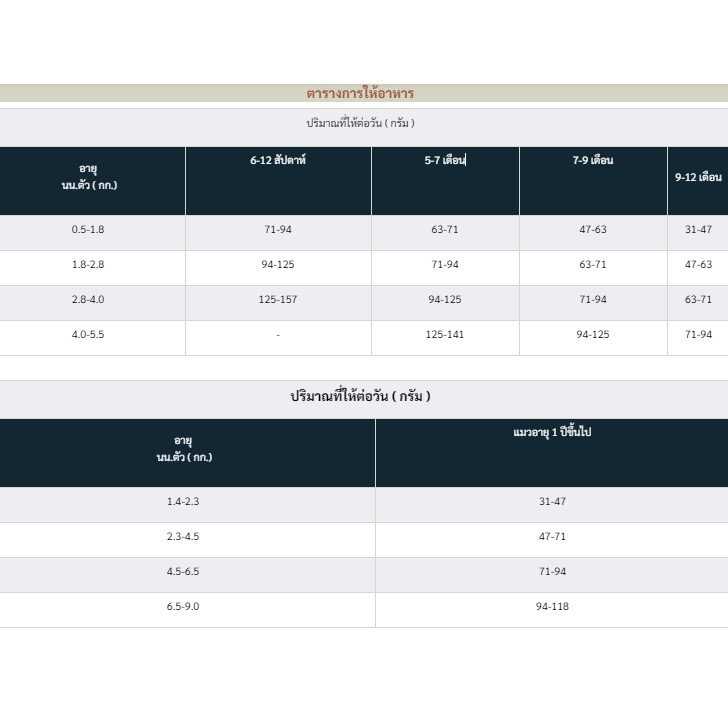Click the large ปริมาณที่ให้ต่อวัน heading of second table
This screenshot has width=728, height=728.
360,396
